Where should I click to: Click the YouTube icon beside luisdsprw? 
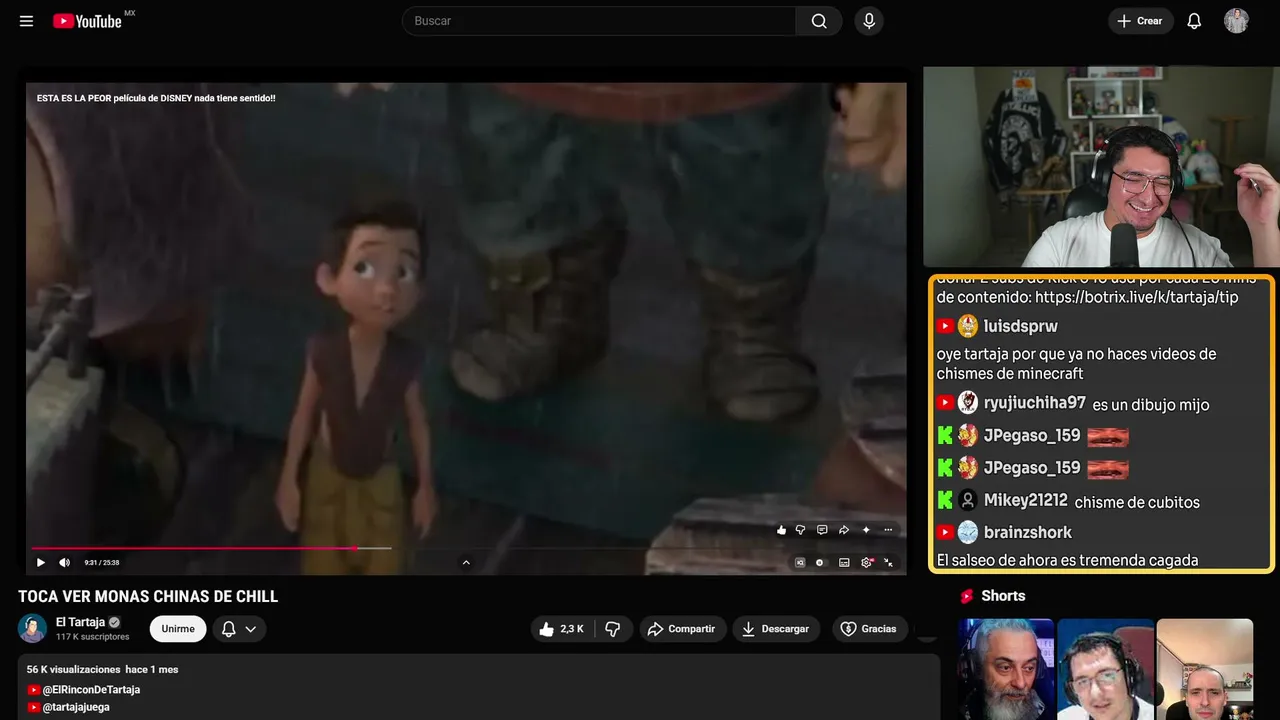pyautogui.click(x=945, y=326)
